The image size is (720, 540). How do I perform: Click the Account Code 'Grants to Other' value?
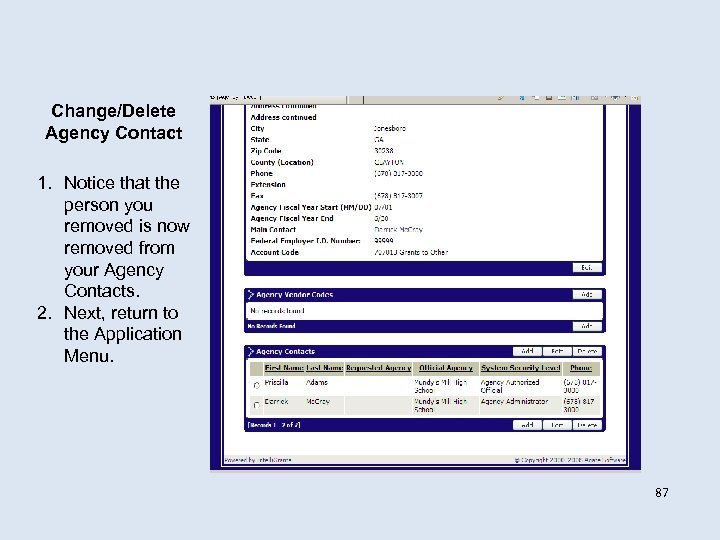(411, 252)
